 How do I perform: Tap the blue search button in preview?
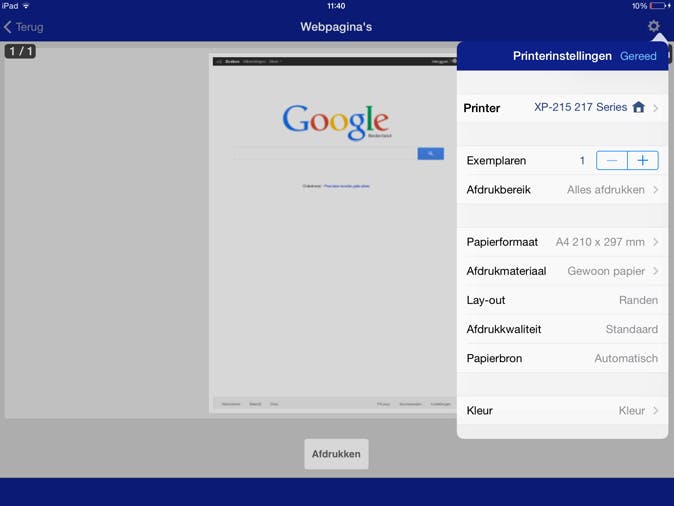tap(430, 153)
